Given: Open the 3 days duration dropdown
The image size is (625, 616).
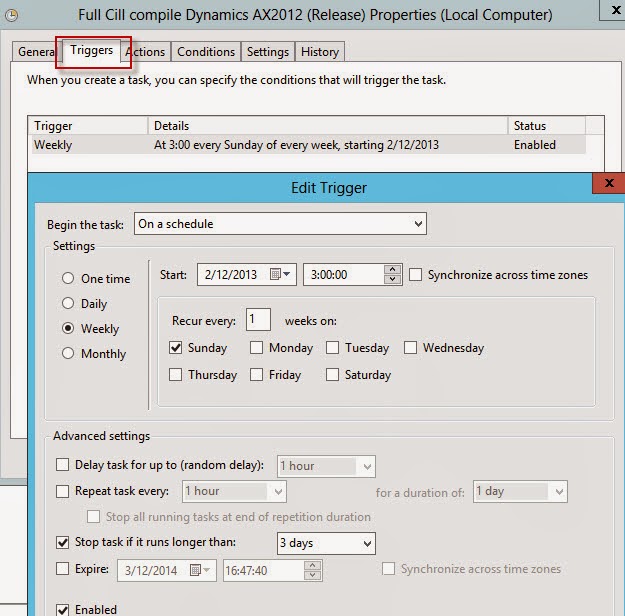Looking at the screenshot, I should pos(326,543).
